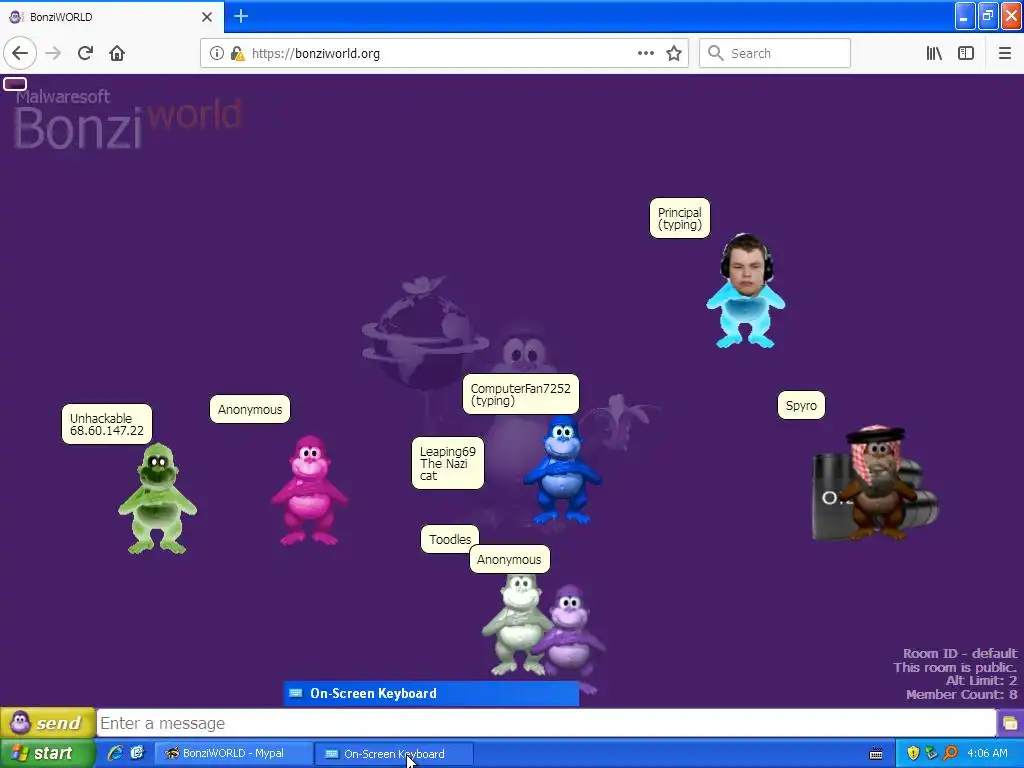Click the Principal character with headphones
The height and width of the screenshot is (768, 1024).
pos(745,291)
